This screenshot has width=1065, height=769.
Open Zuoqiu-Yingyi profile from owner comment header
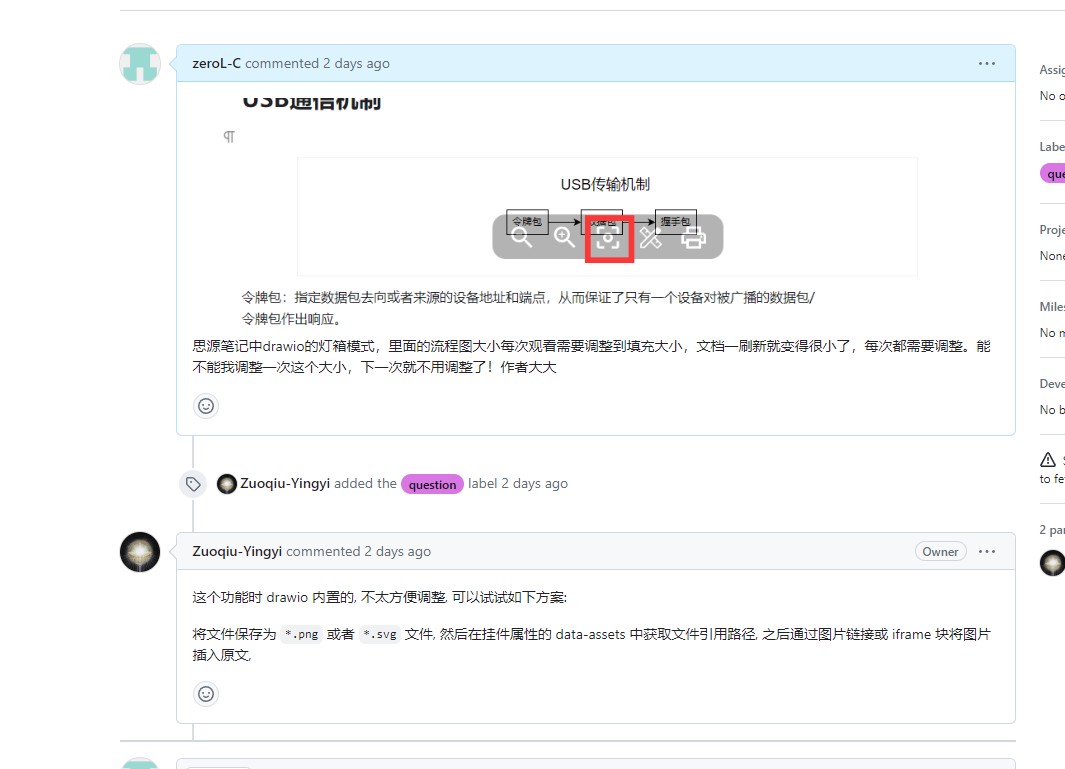click(x=237, y=551)
